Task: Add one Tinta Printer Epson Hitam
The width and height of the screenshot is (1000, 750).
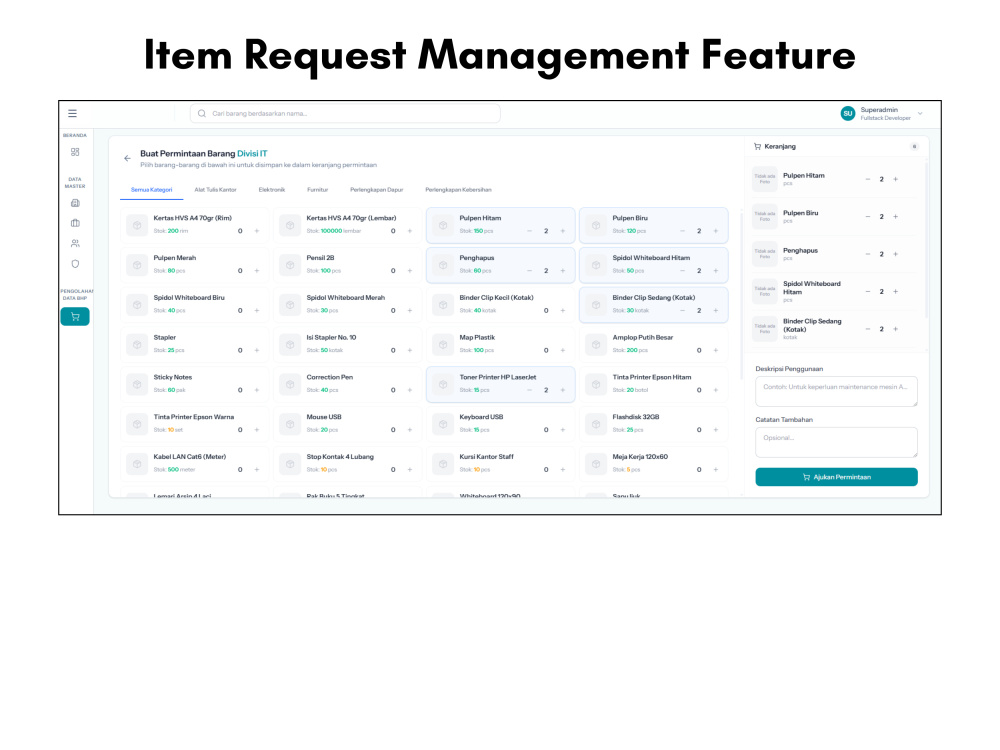Action: [x=716, y=390]
